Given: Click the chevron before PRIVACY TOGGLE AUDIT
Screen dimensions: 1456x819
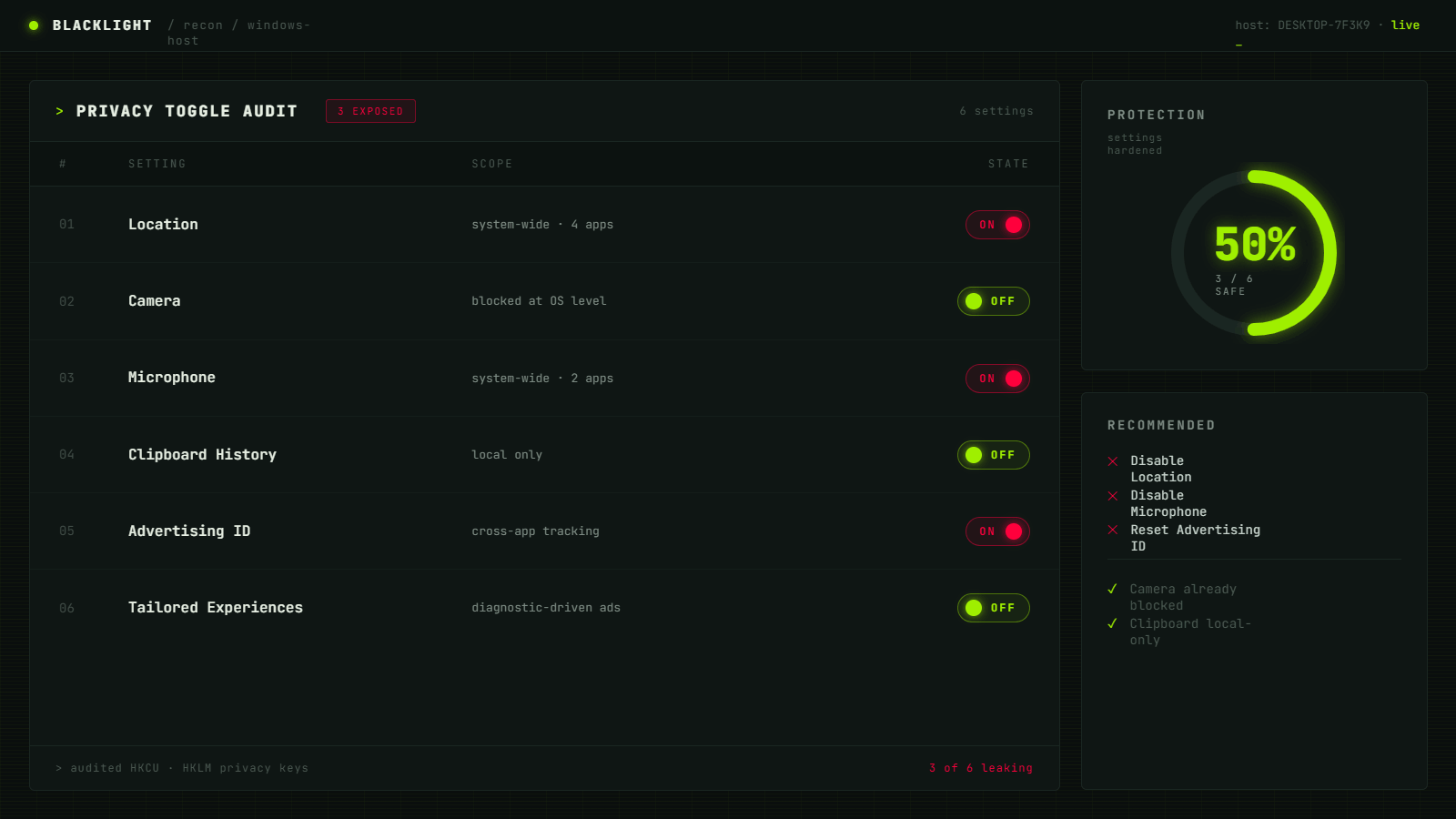Looking at the screenshot, I should [x=60, y=111].
